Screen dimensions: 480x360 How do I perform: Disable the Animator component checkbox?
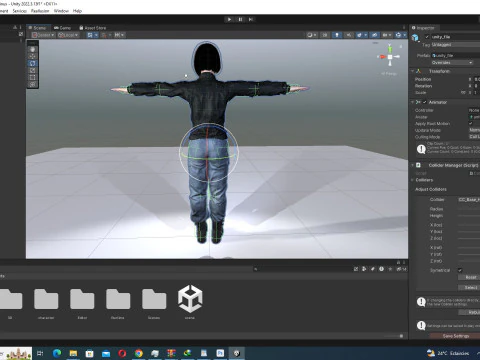point(425,102)
